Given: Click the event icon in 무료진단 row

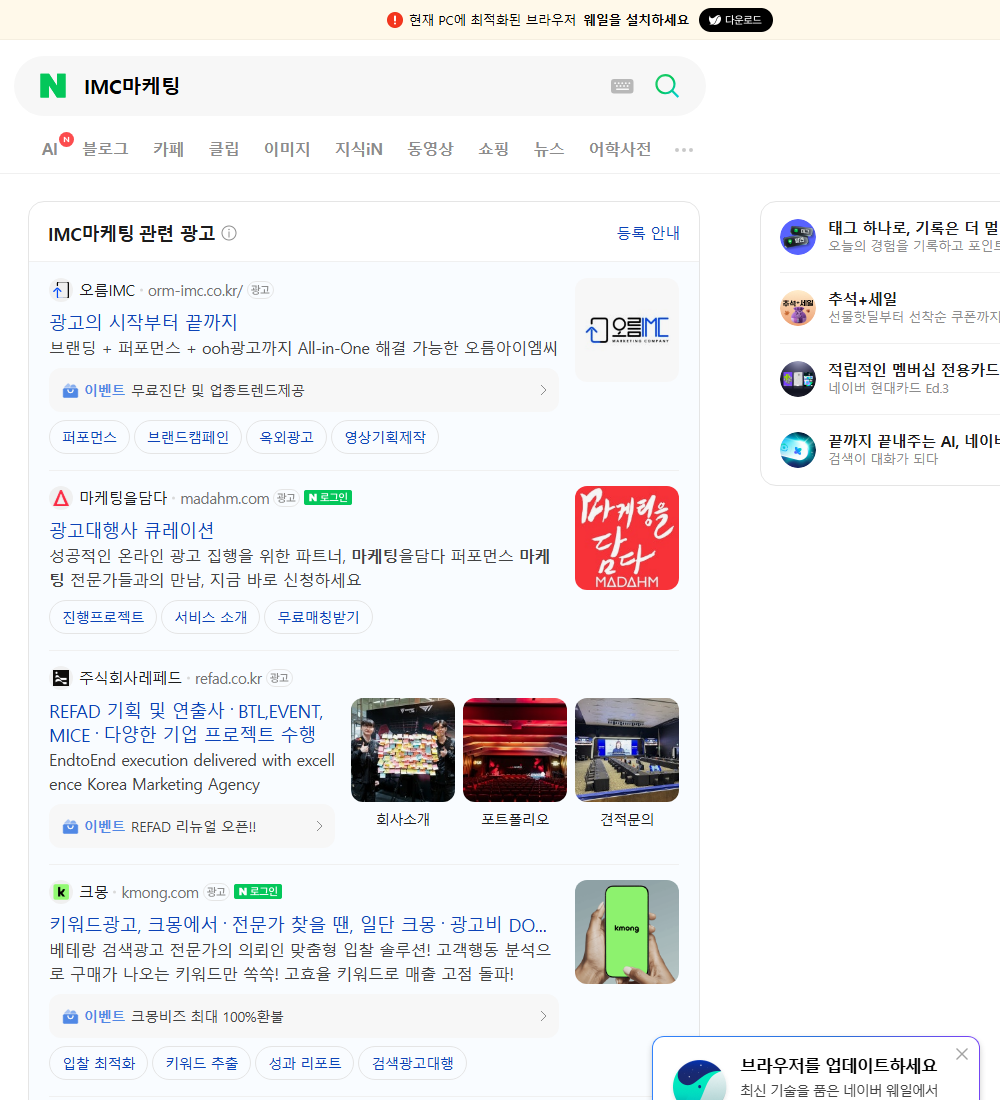Looking at the screenshot, I should [70, 390].
